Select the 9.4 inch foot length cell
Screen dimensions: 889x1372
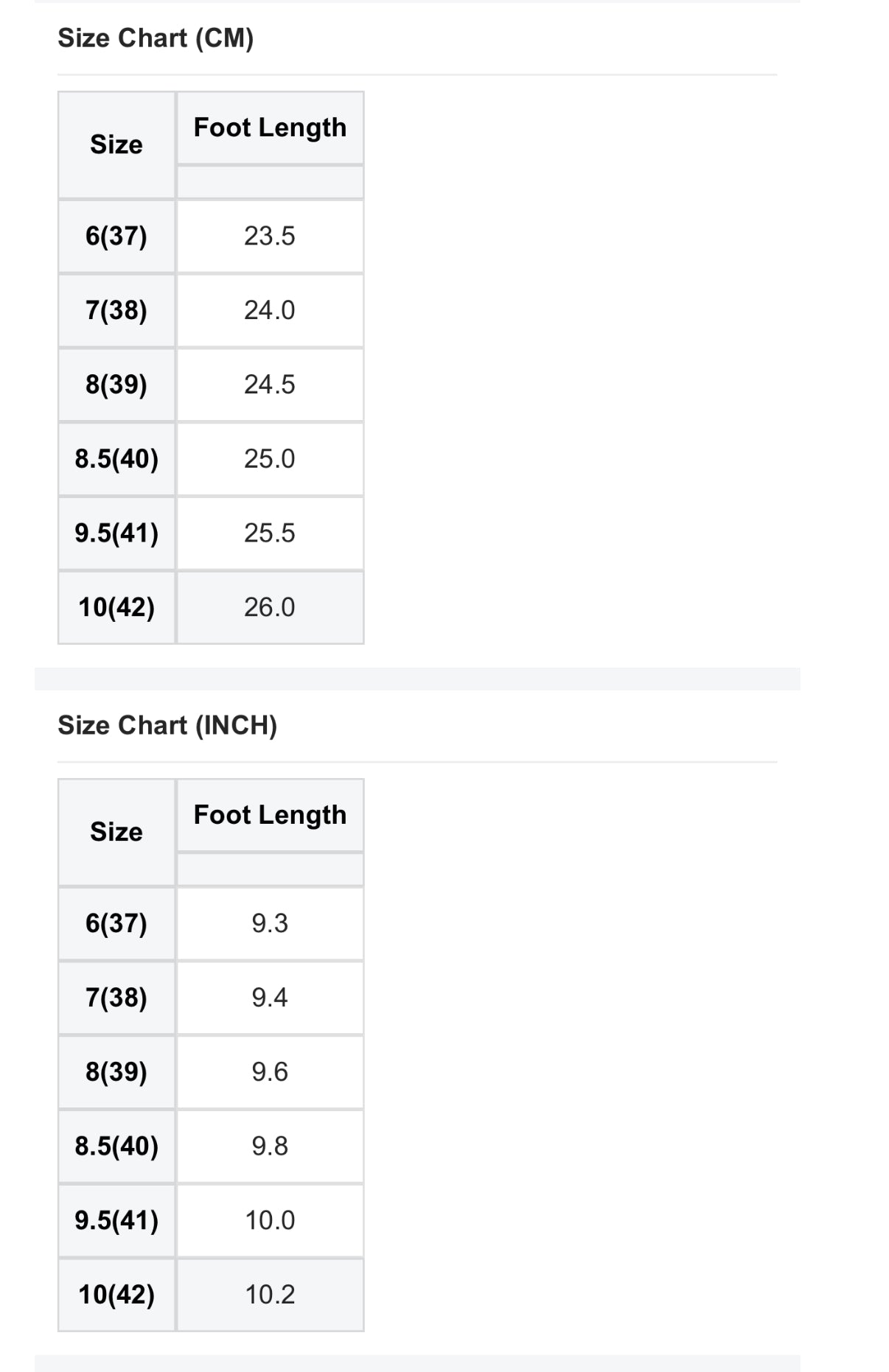coord(270,998)
